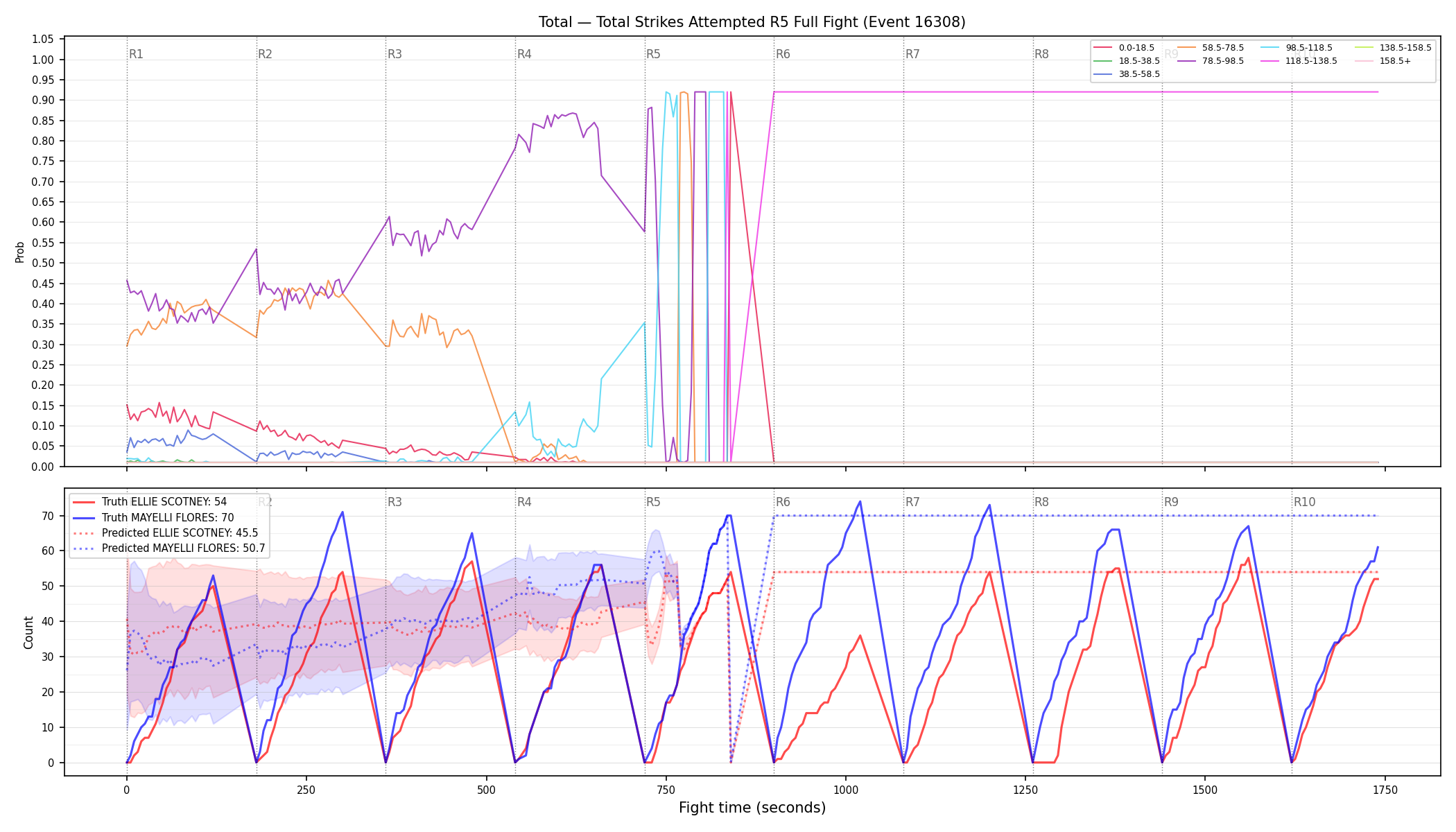Click the 0.90 tick on the Prob axis
Viewport: 1456px width, 832px height.
pos(43,101)
